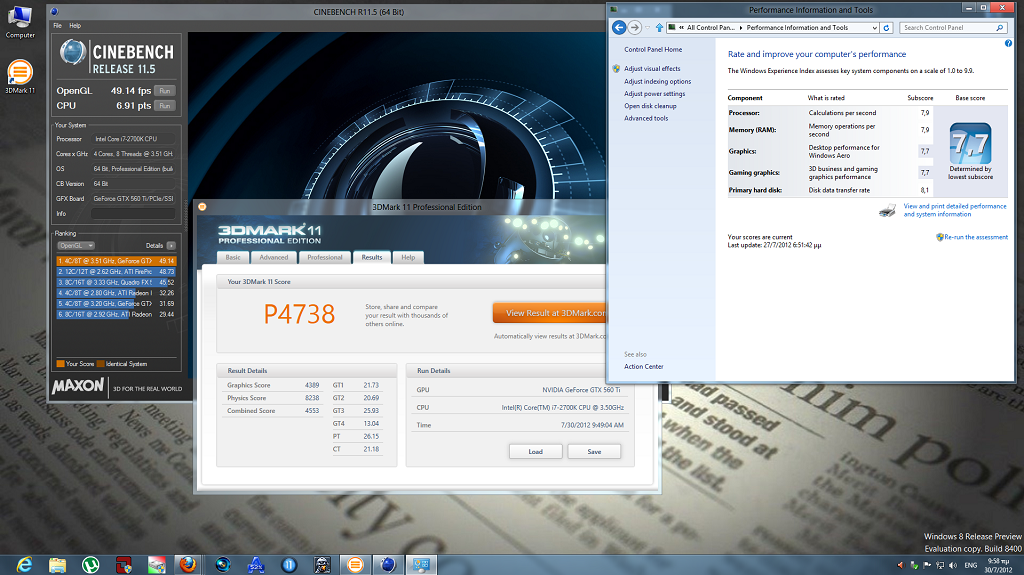1024x575 pixels.
Task: Open the white speaker volume tray icon
Action: pos(953,565)
